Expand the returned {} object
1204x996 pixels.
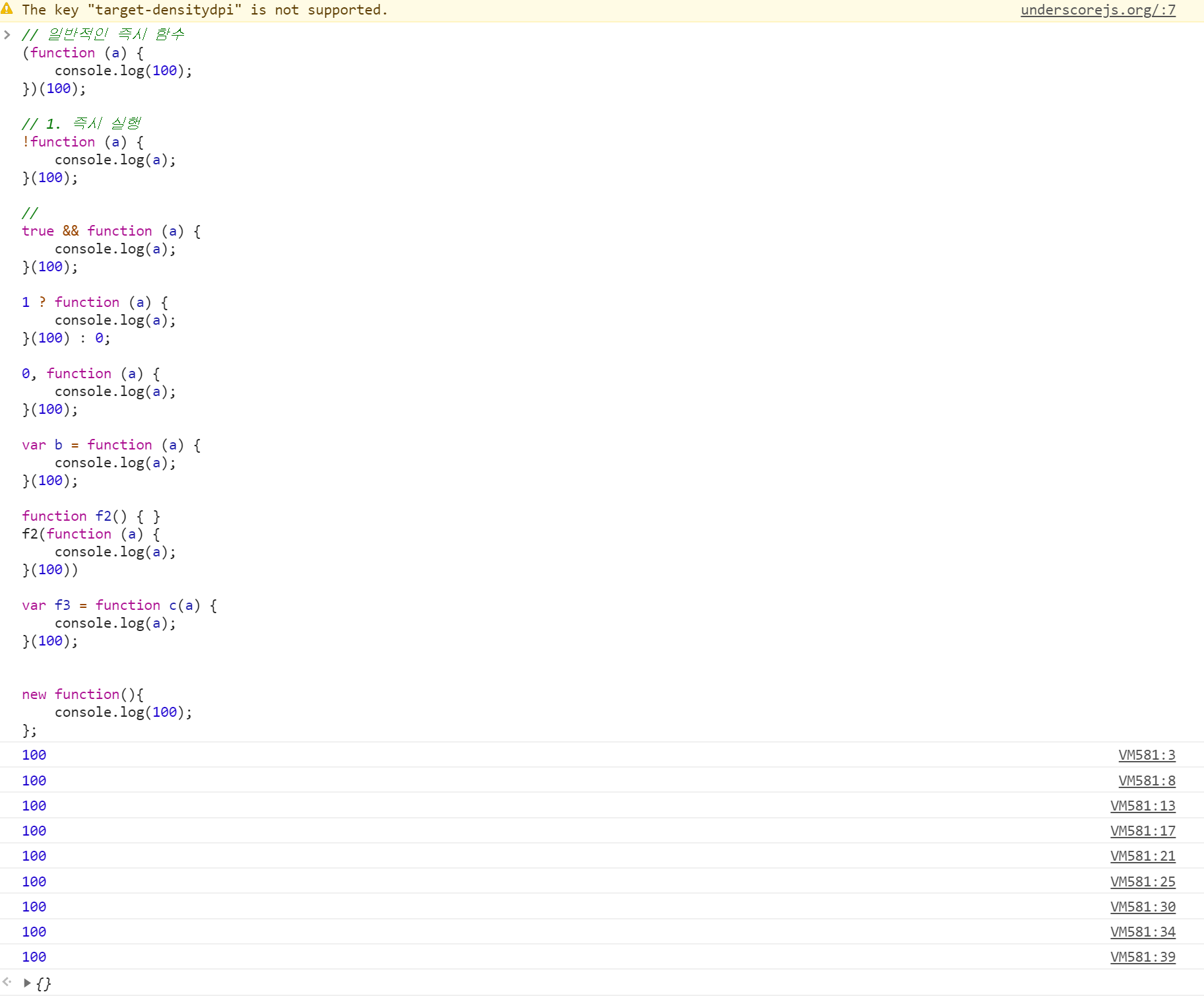pos(27,983)
